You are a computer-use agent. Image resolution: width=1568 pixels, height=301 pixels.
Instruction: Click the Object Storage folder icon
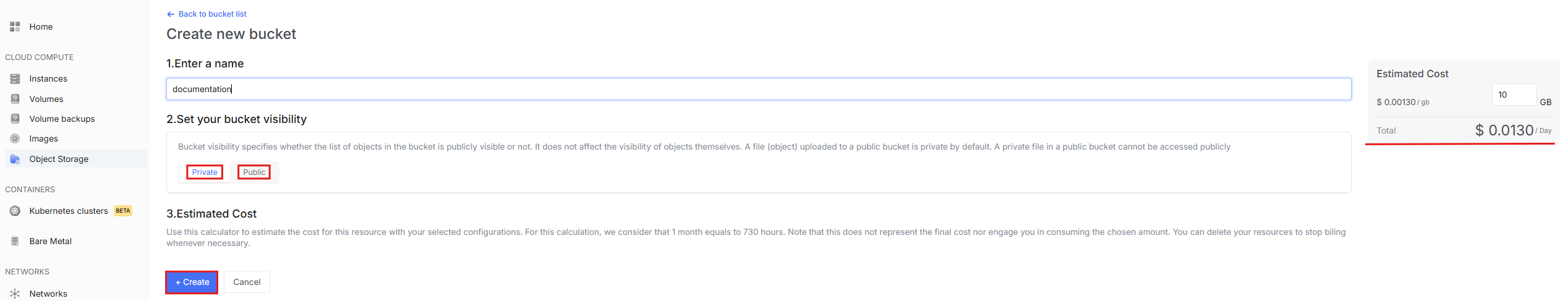[15, 159]
